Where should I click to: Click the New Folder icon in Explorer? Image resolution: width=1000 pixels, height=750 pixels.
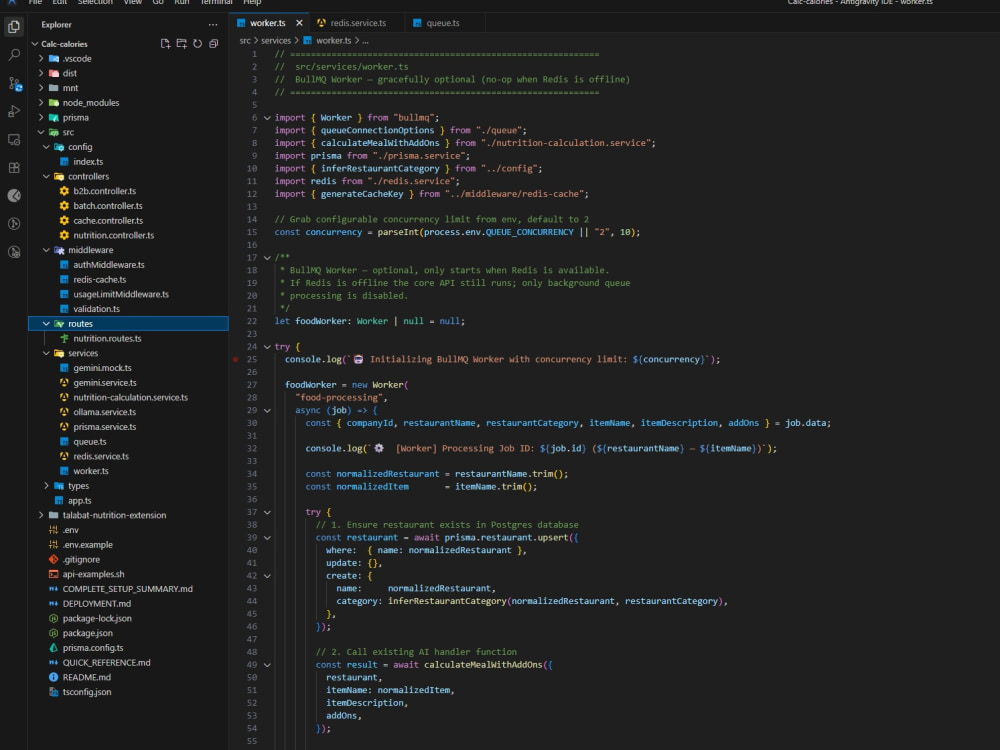pos(182,43)
